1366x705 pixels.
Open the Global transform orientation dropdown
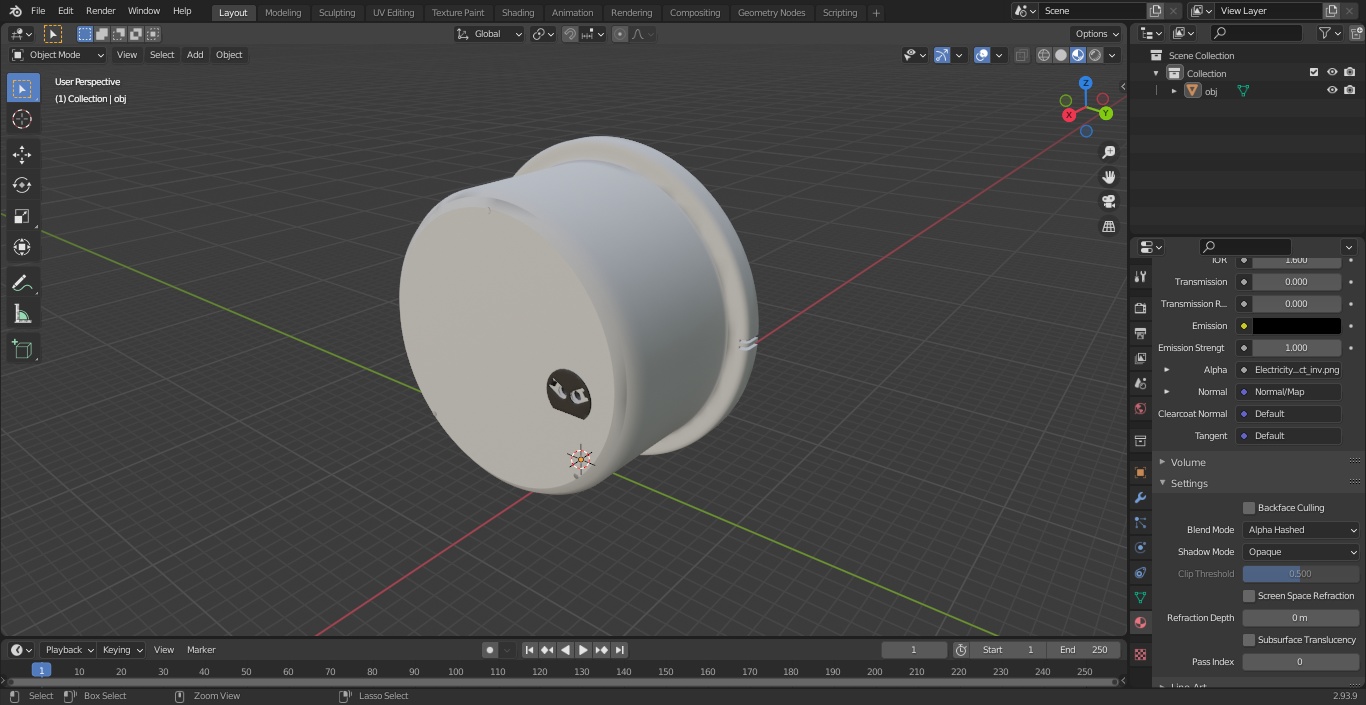point(489,34)
